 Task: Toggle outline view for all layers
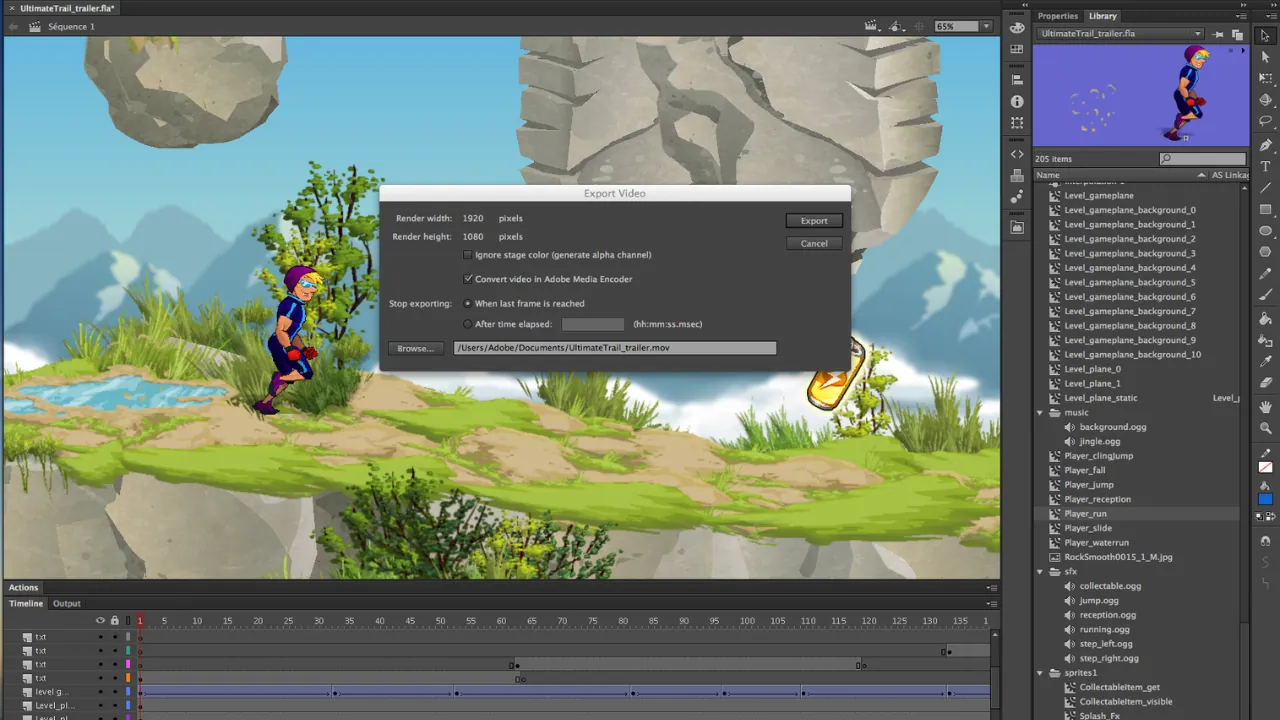(128, 621)
